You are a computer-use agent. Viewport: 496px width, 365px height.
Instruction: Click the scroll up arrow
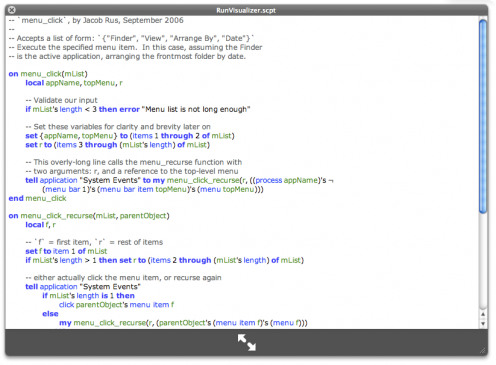click(483, 314)
